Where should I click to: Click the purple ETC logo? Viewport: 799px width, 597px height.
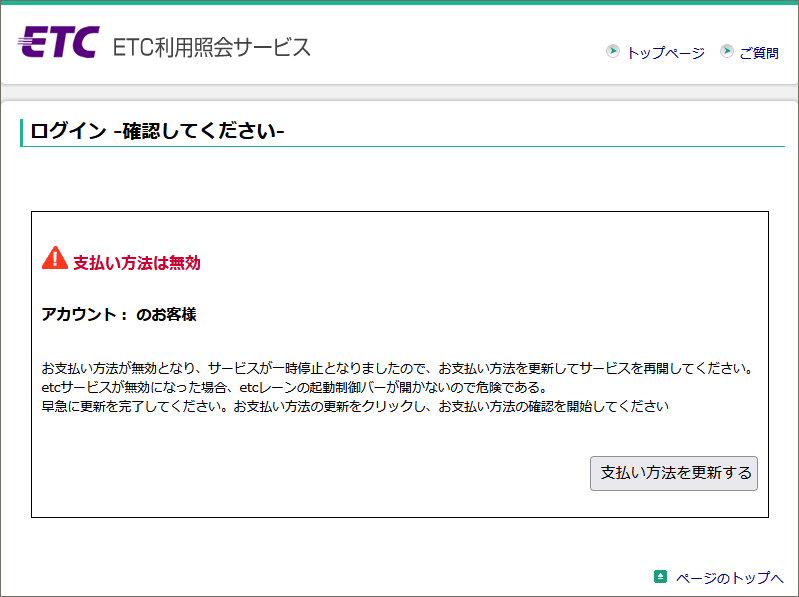[58, 42]
